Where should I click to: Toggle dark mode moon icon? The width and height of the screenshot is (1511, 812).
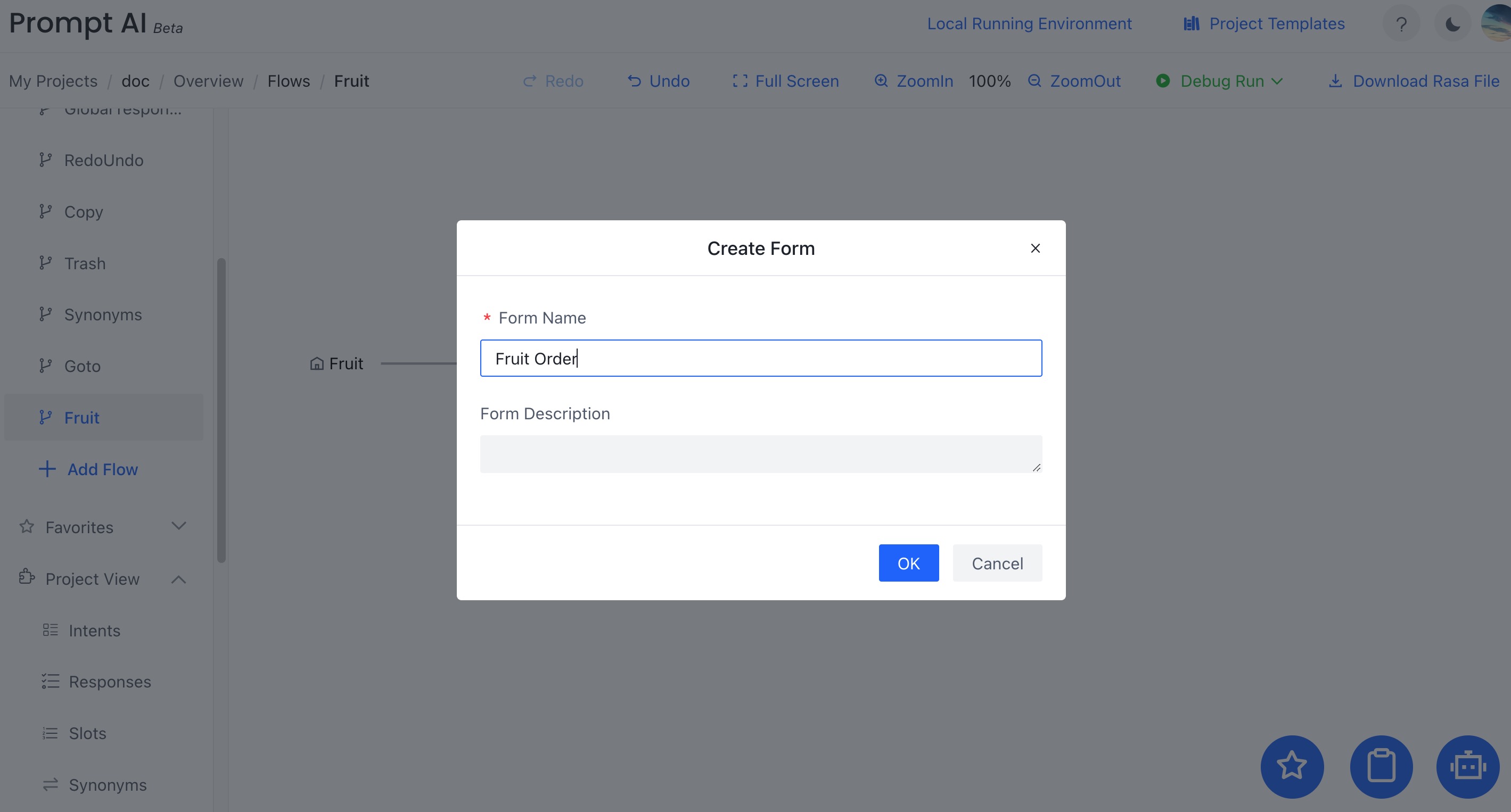(1453, 24)
